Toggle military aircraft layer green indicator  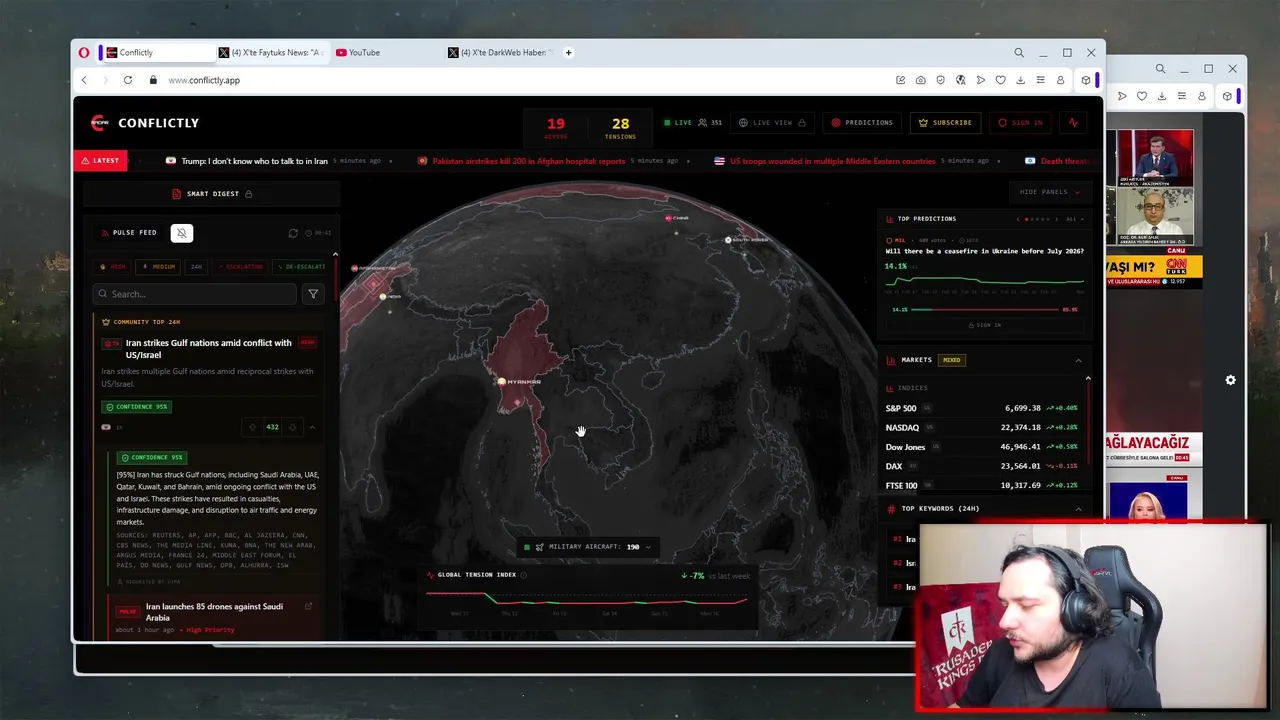(x=527, y=547)
